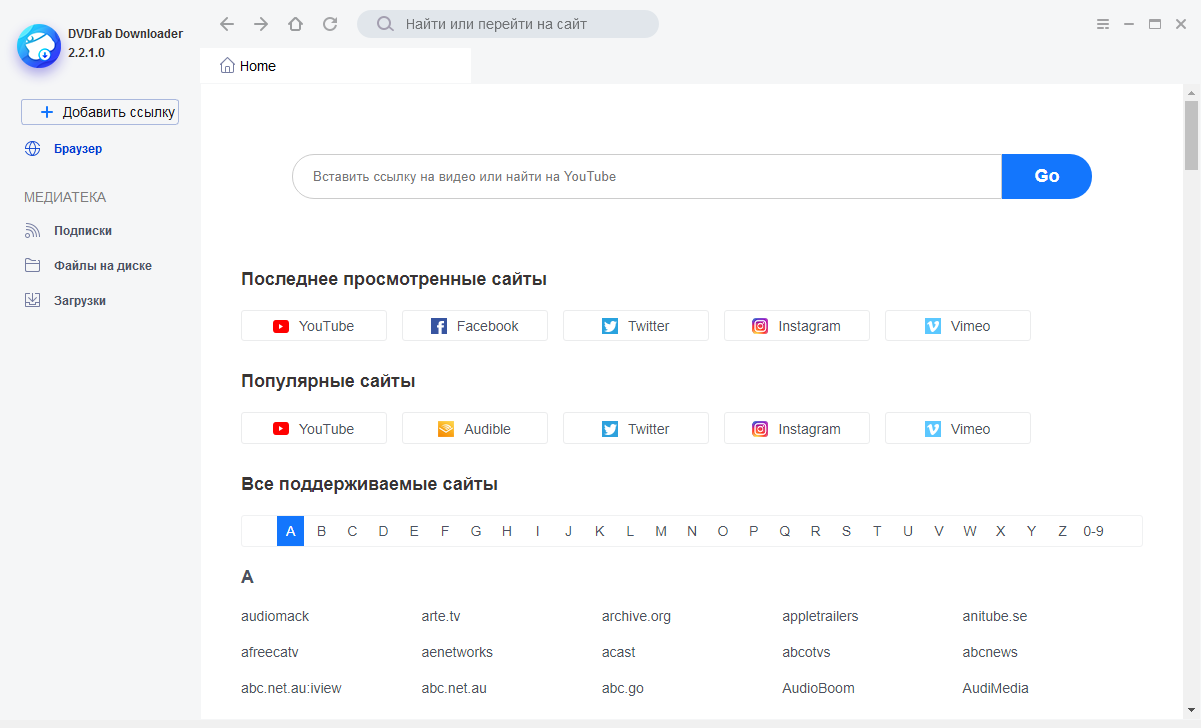
Task: Open the abc.net.au site link
Action: pos(454,688)
